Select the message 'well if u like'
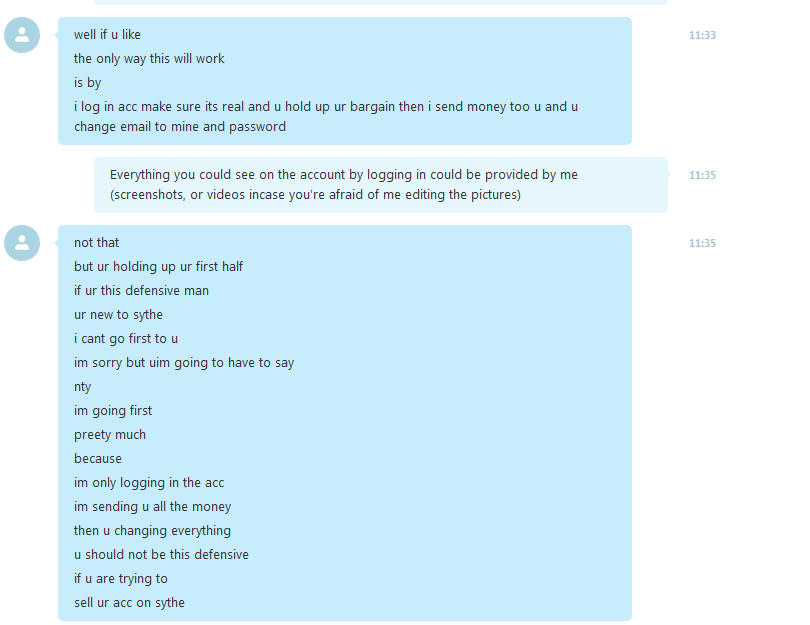 (x=107, y=35)
